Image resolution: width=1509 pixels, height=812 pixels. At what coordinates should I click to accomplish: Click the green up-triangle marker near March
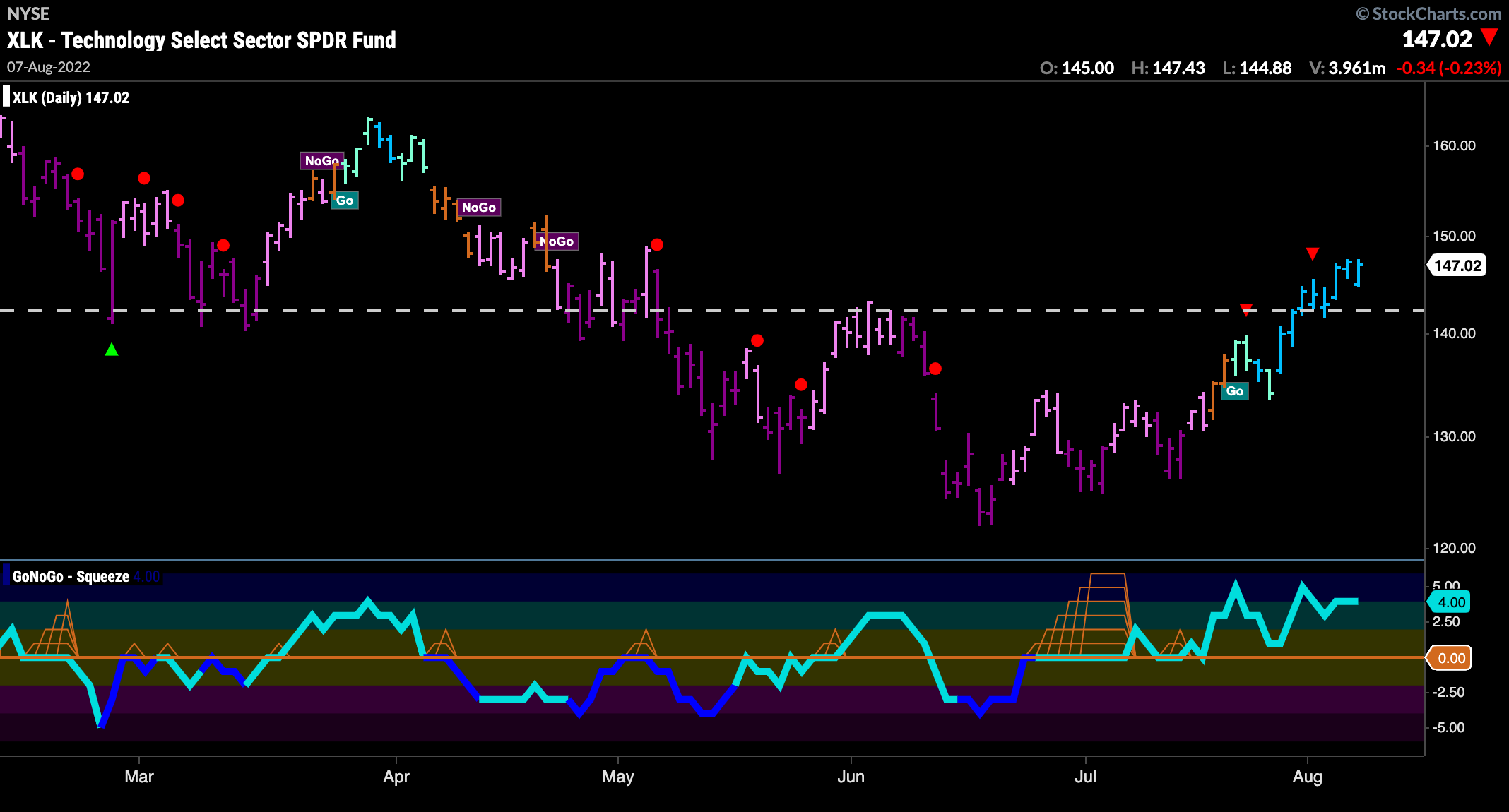[x=112, y=349]
